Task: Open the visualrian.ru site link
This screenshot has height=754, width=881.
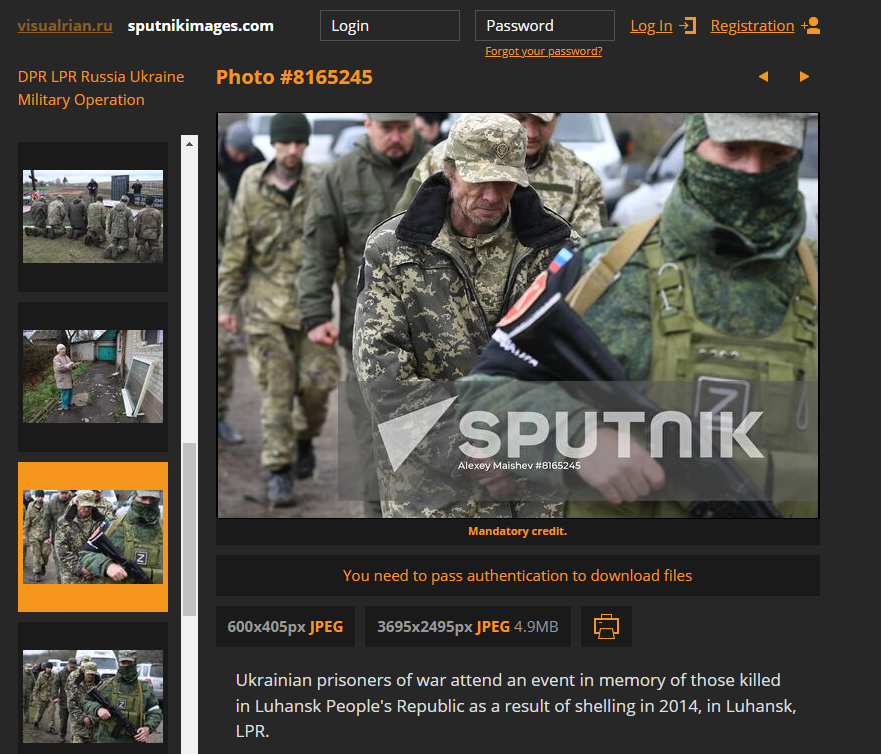Action: 65,26
